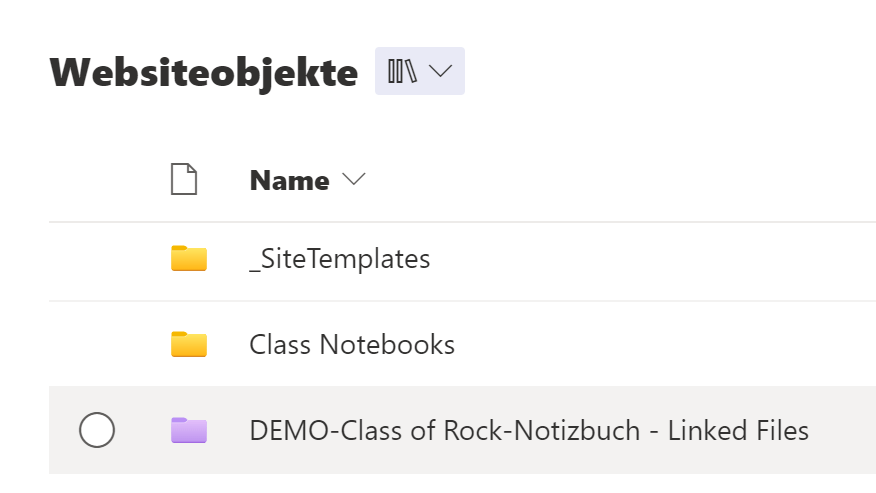Expand the view switcher chevron beside Websiteobjekte
Screen dimensions: 876x493
[x=440, y=71]
